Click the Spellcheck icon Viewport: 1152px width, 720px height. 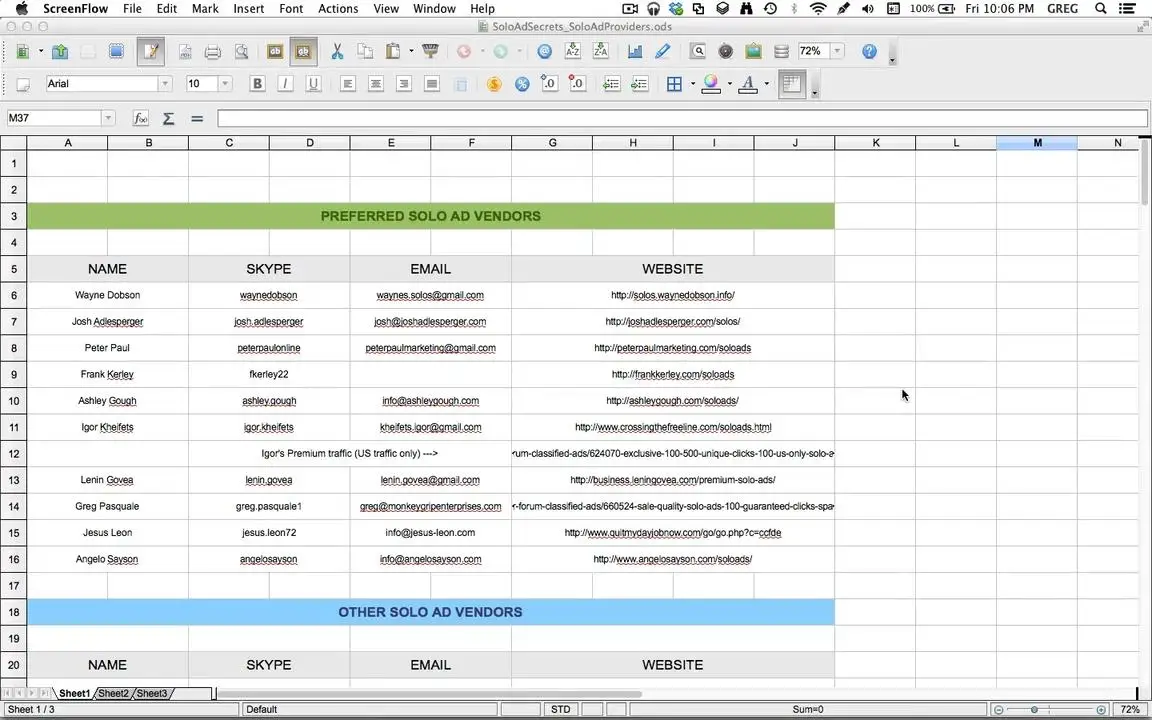pos(275,51)
